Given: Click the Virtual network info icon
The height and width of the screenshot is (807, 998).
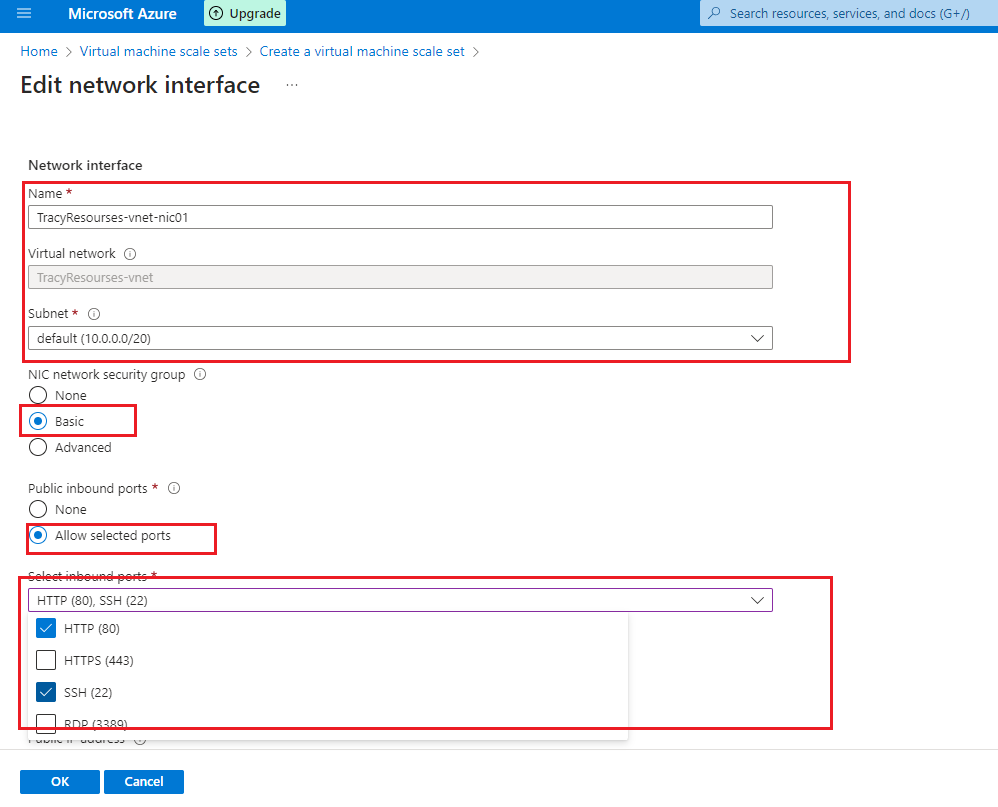Looking at the screenshot, I should 131,254.
